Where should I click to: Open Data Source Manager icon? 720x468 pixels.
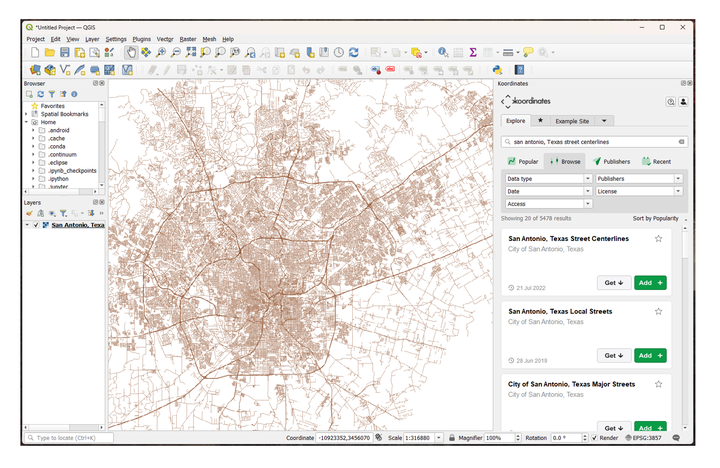click(35, 70)
